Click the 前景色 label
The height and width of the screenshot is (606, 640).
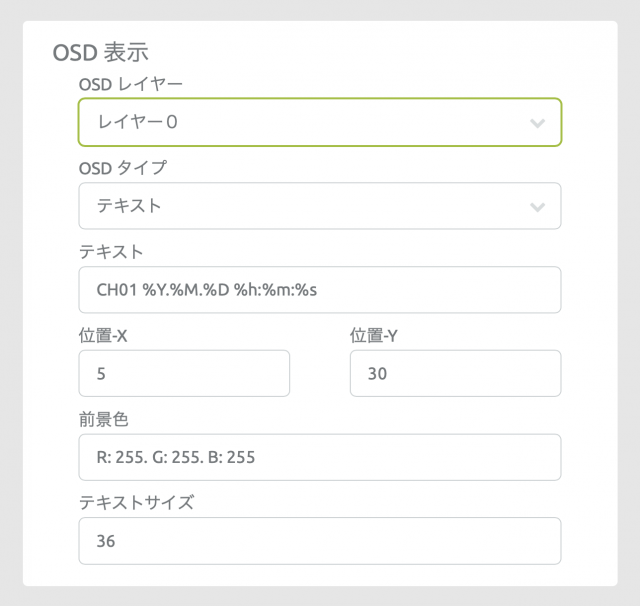[103, 419]
